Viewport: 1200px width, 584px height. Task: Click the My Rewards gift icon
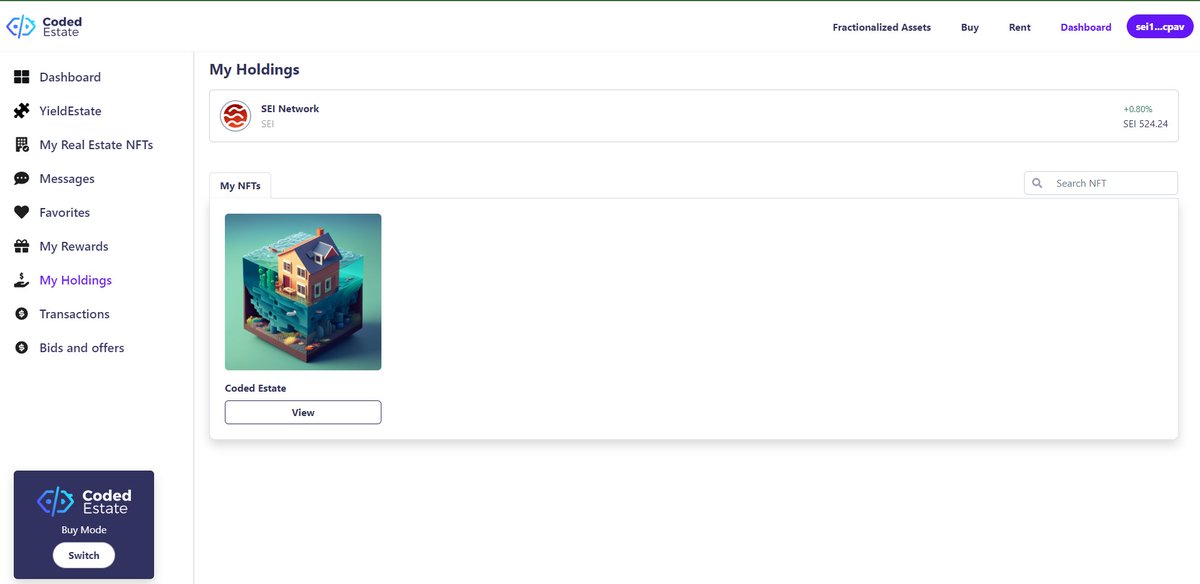[x=21, y=246]
